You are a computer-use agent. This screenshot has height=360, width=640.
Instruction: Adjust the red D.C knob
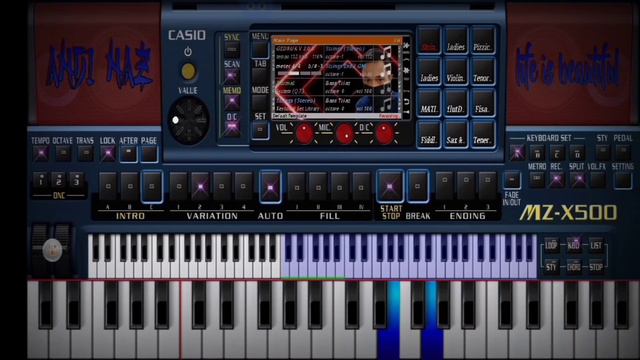coord(384,134)
